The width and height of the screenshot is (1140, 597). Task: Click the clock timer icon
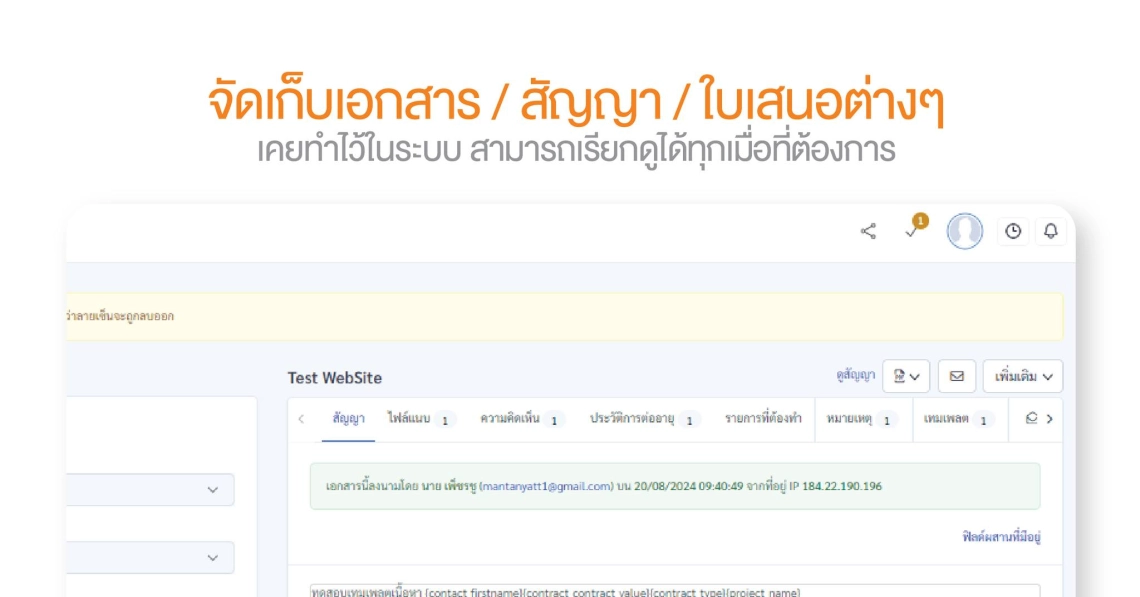pos(1013,231)
